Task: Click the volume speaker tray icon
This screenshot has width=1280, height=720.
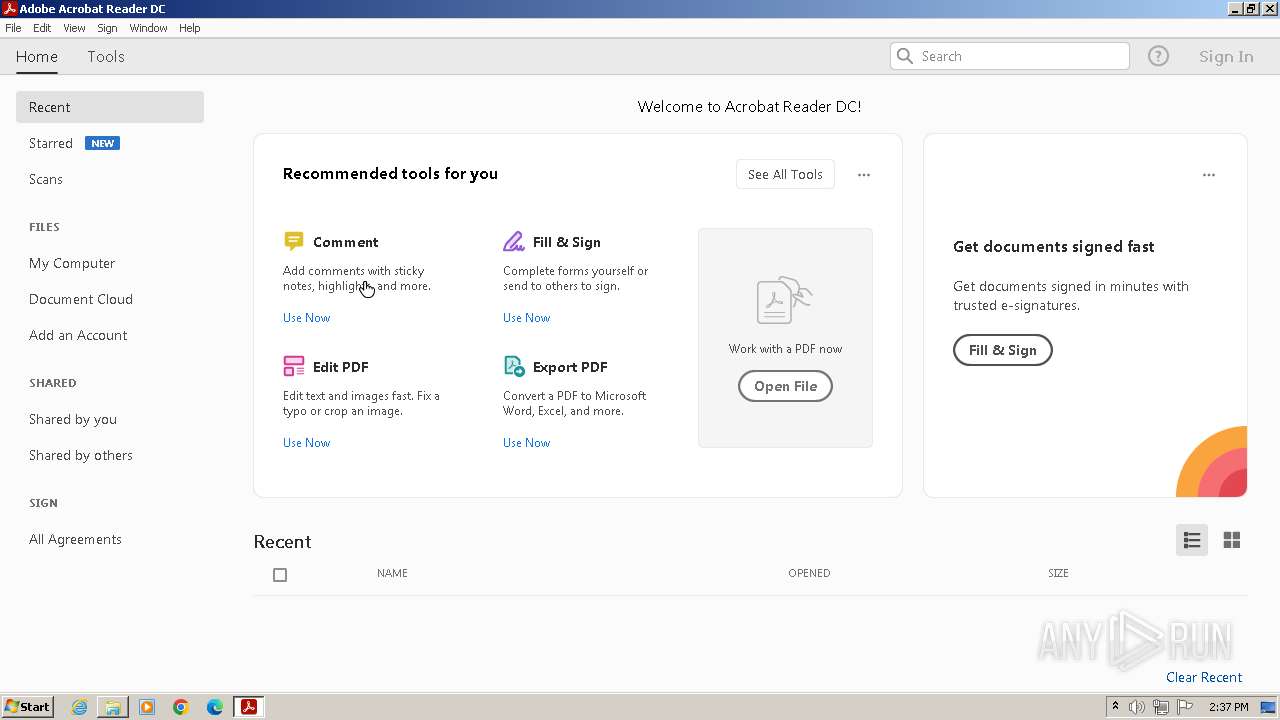Action: pyautogui.click(x=1137, y=707)
